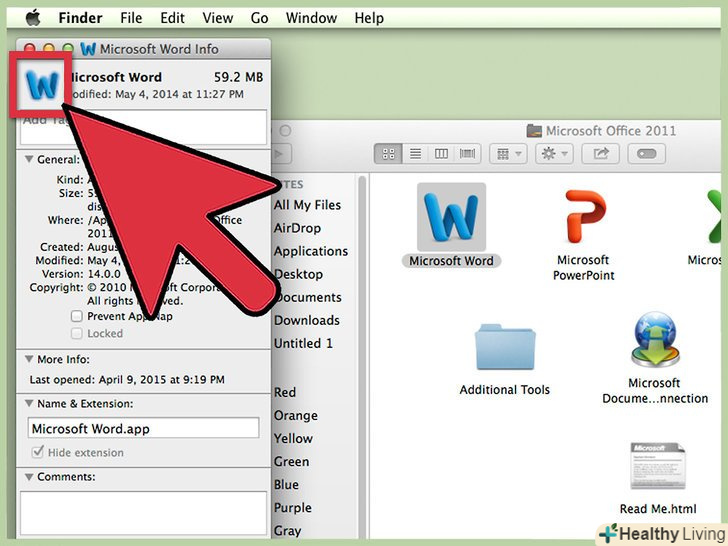This screenshot has width=728, height=546.
Task: Toggle the Hide extension checkbox
Action: coord(38,452)
